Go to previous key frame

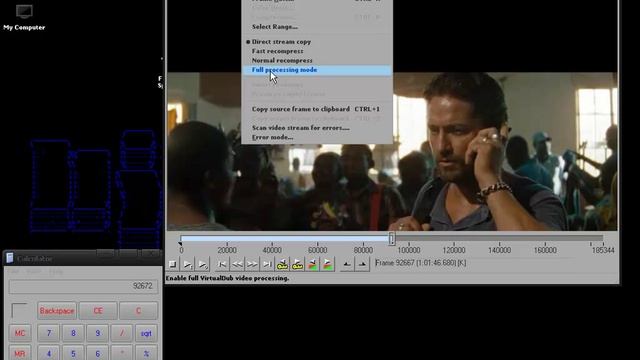282,264
